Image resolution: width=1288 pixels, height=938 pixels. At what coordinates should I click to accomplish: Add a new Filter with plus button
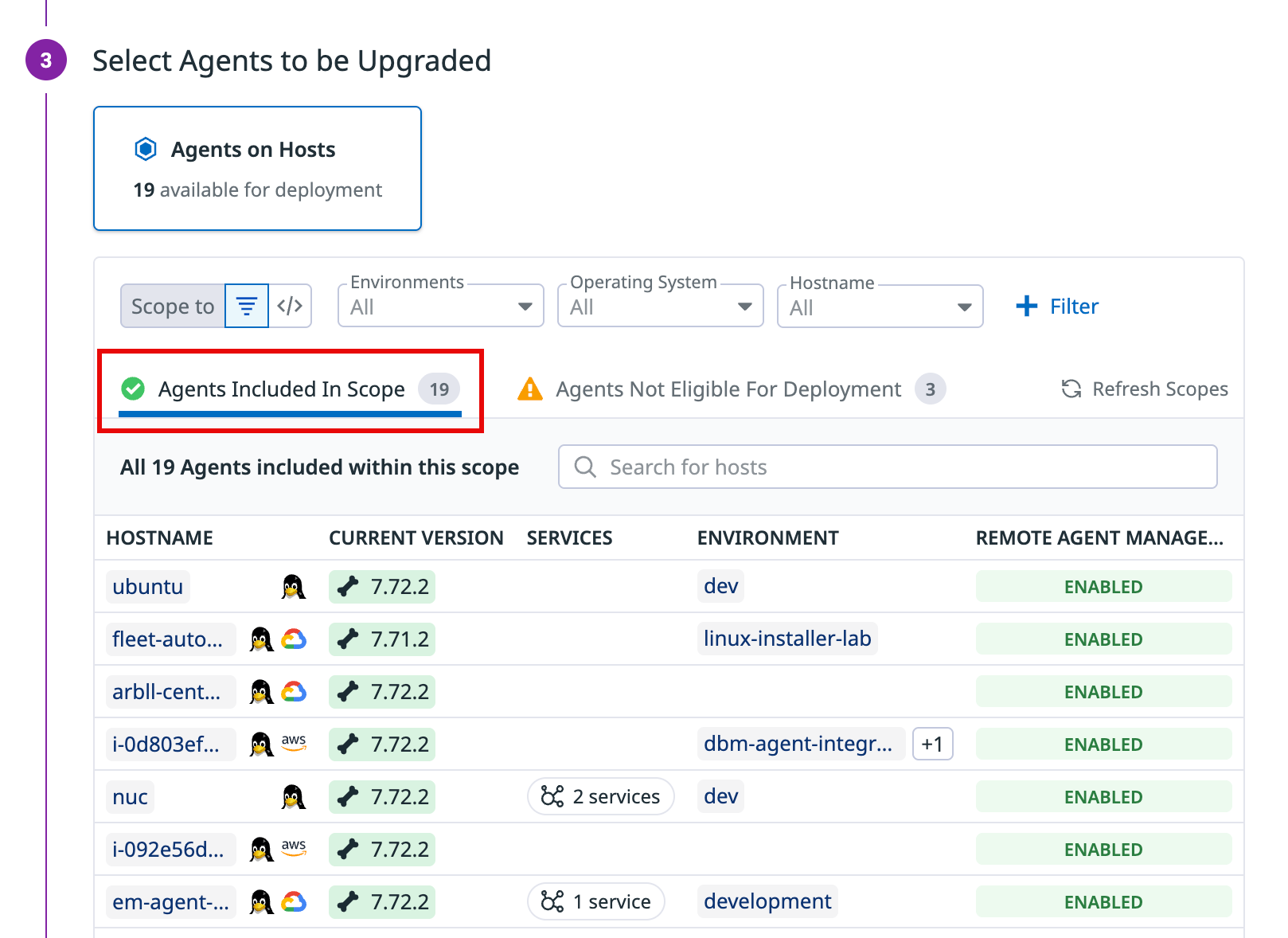click(1057, 307)
